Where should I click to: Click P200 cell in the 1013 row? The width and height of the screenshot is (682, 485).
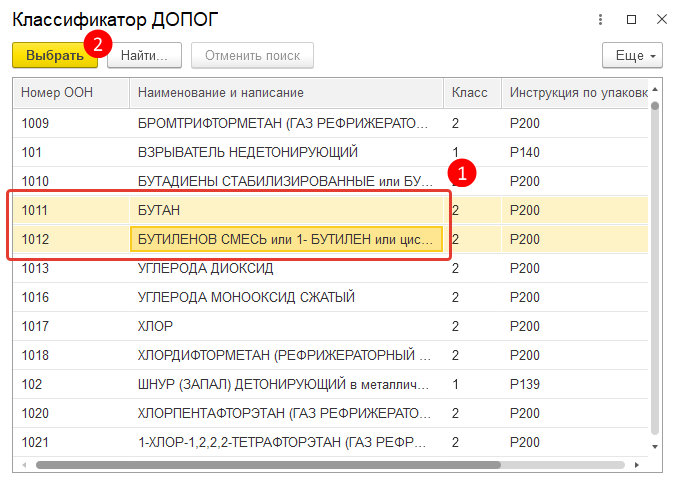tap(575, 268)
